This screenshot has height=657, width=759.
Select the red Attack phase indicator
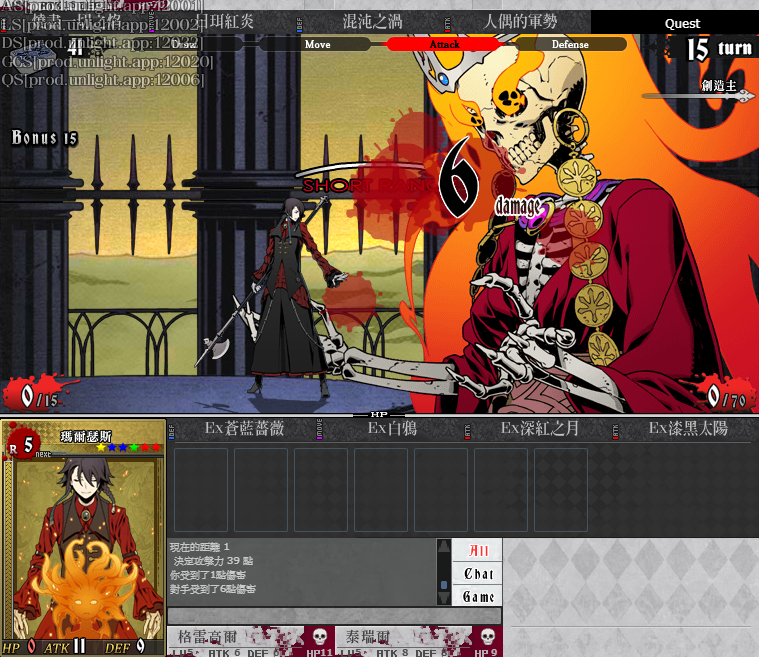(x=444, y=44)
